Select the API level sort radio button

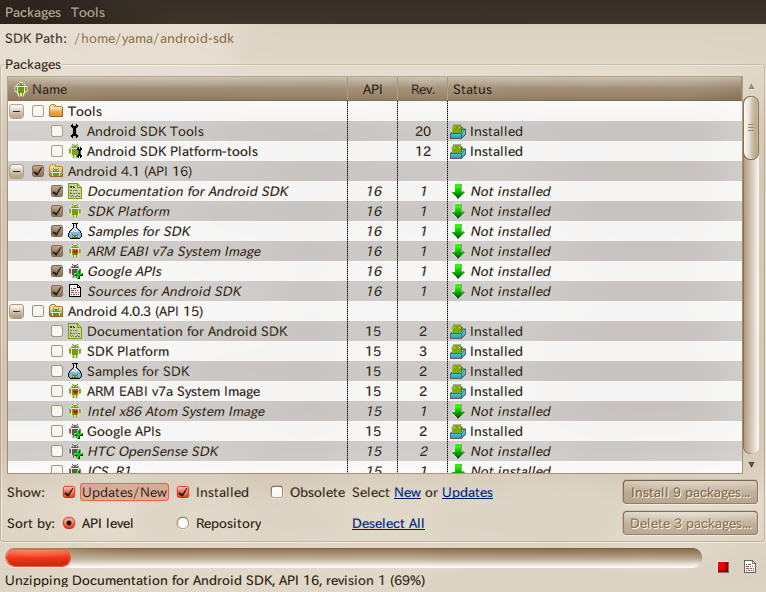click(x=69, y=523)
